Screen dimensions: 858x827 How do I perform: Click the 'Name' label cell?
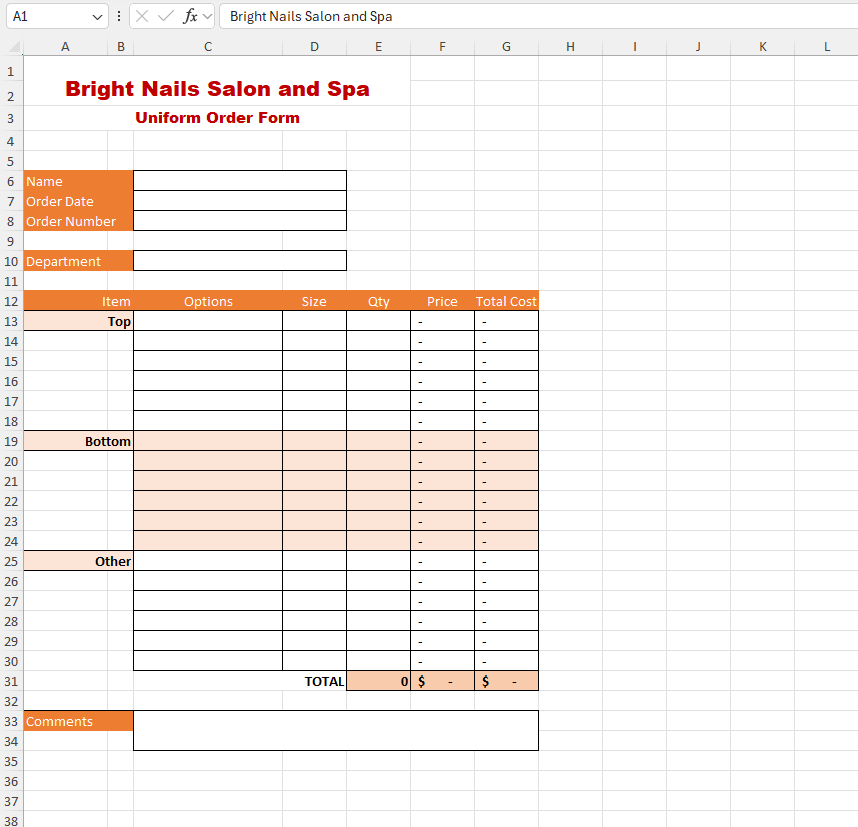pos(78,181)
